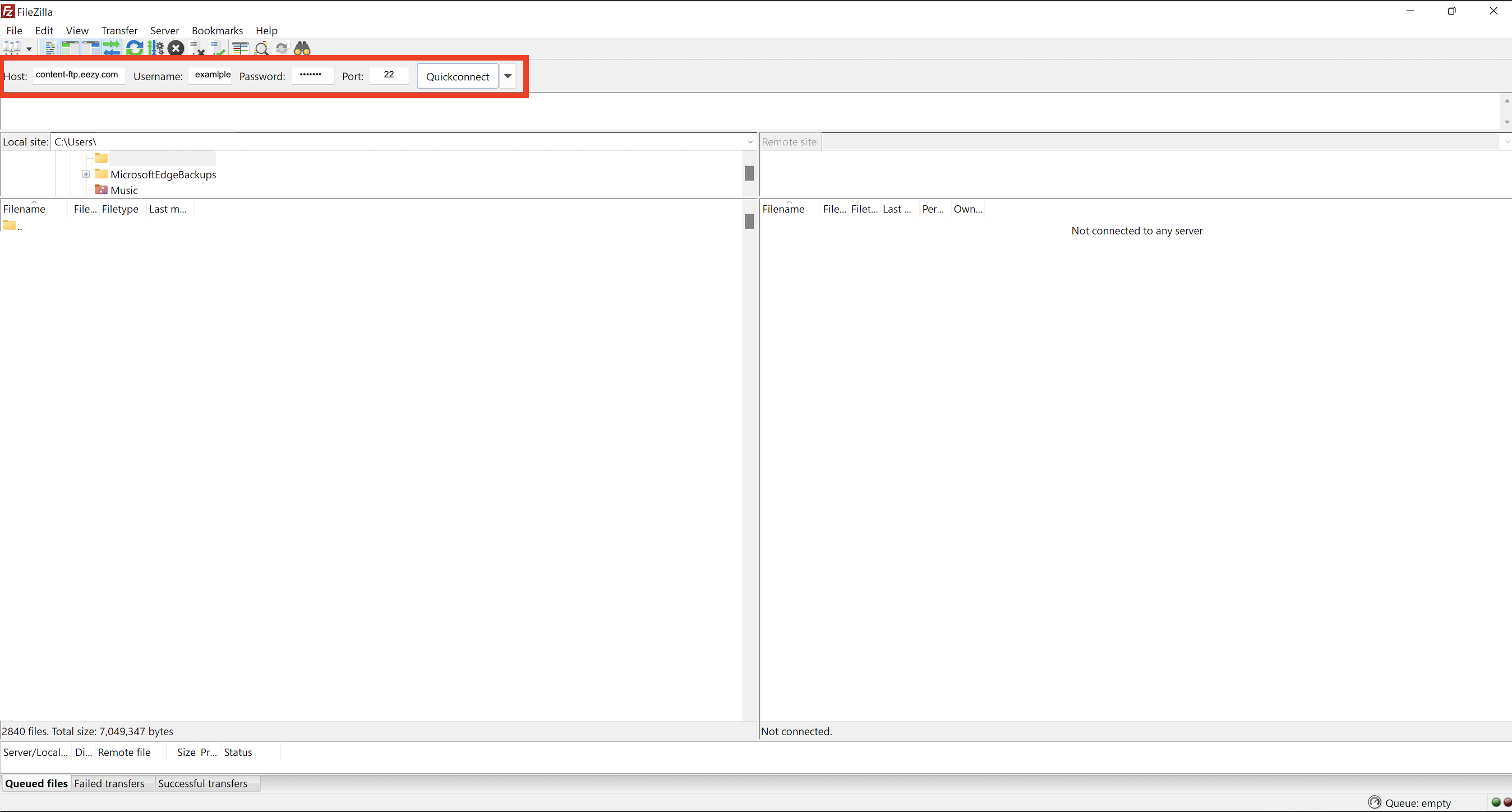Viewport: 1512px width, 812px height.
Task: Click the message log scroll up arrow
Action: (1507, 101)
